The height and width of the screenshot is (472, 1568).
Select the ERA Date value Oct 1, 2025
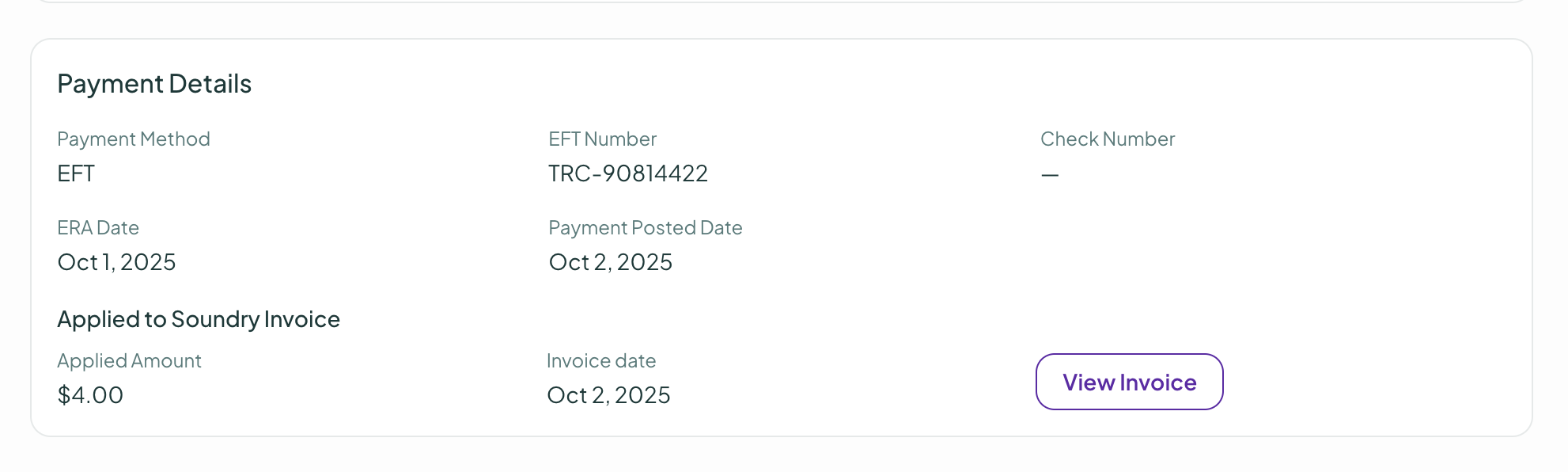tap(117, 261)
